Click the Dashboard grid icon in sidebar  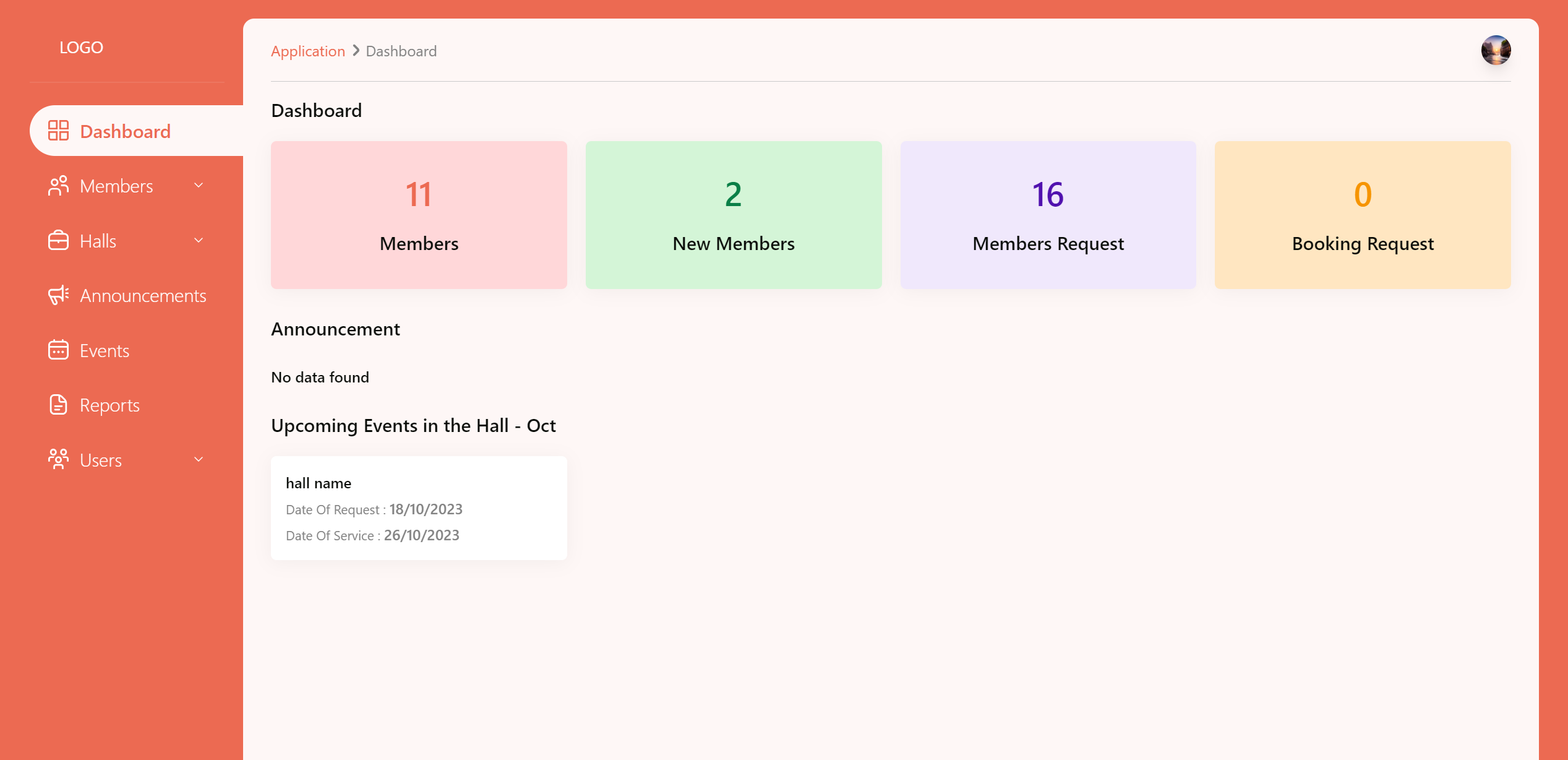tap(58, 131)
